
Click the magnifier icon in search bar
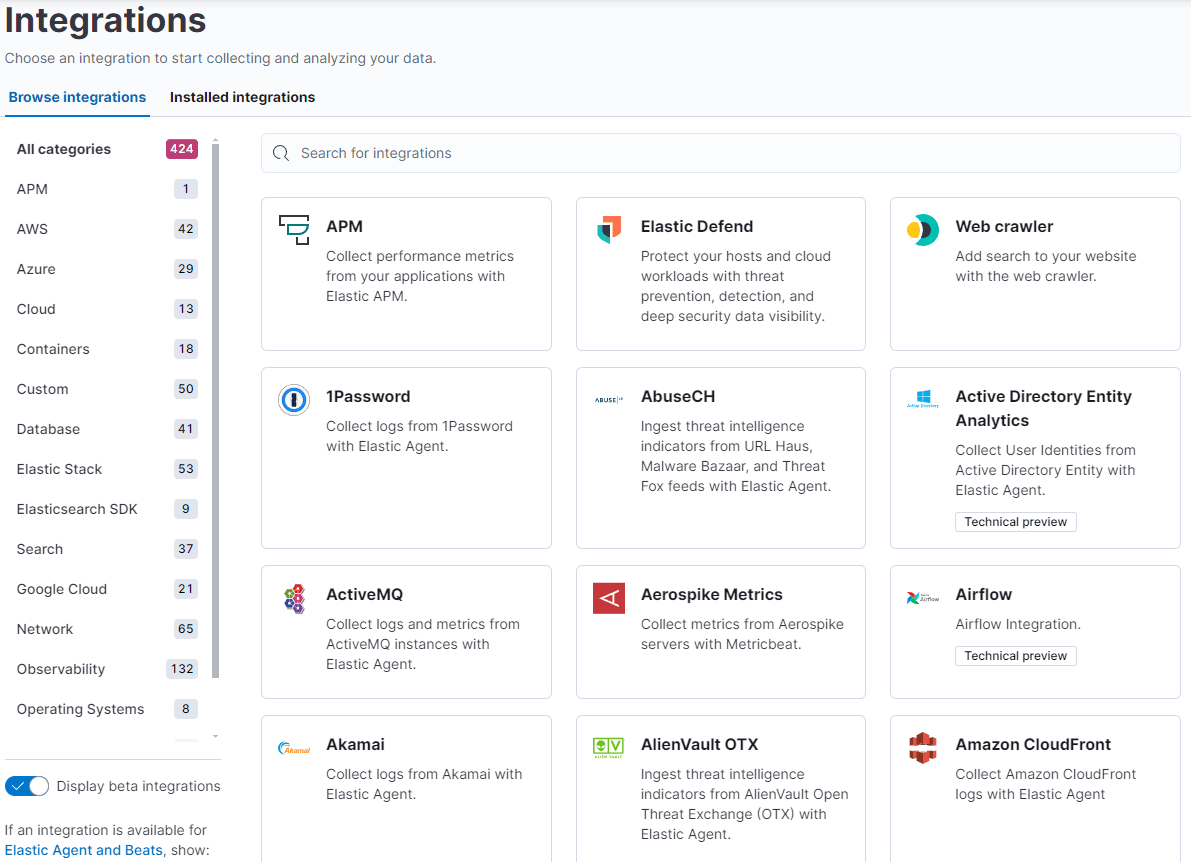tap(281, 153)
